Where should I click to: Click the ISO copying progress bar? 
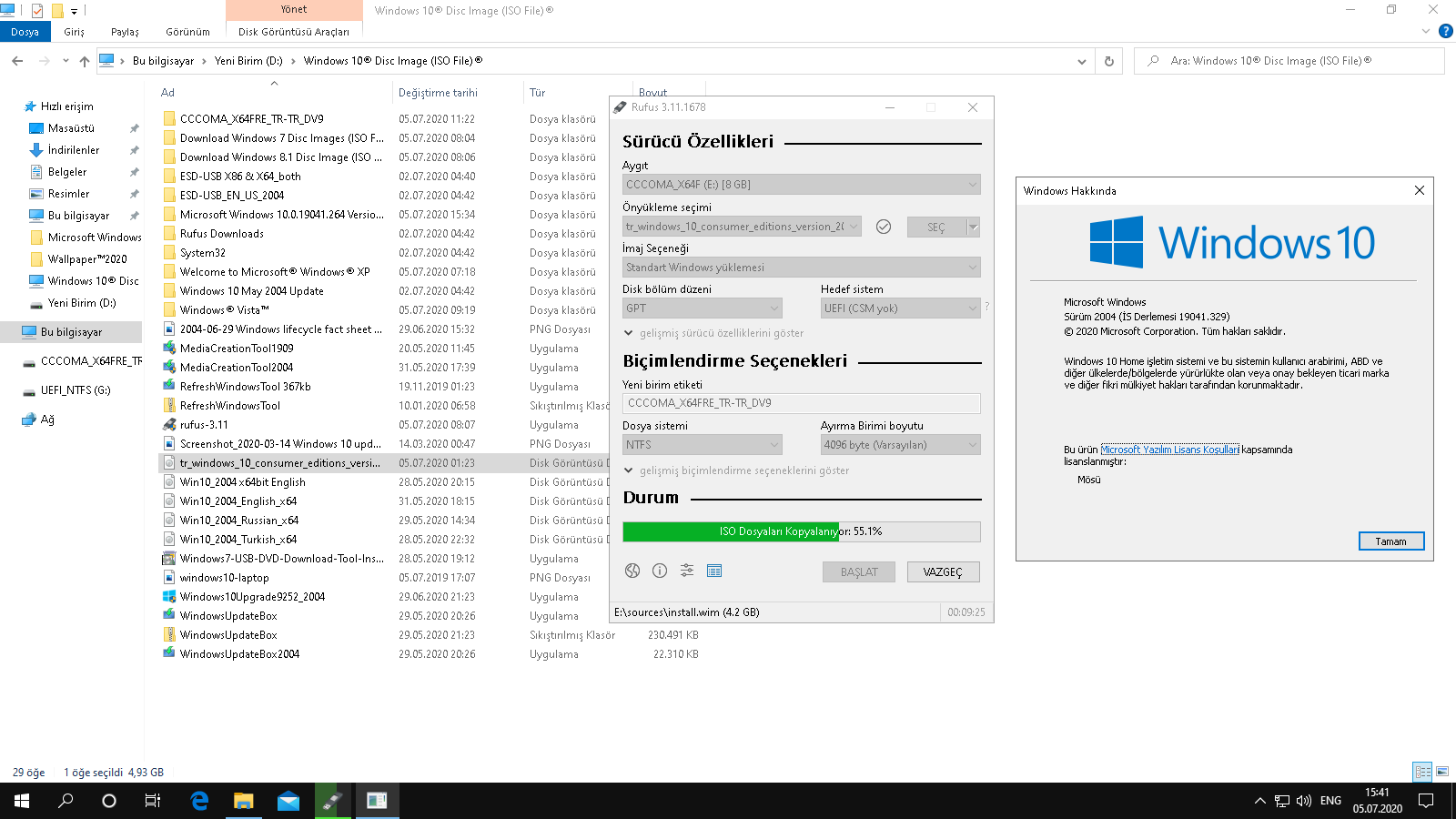point(801,531)
